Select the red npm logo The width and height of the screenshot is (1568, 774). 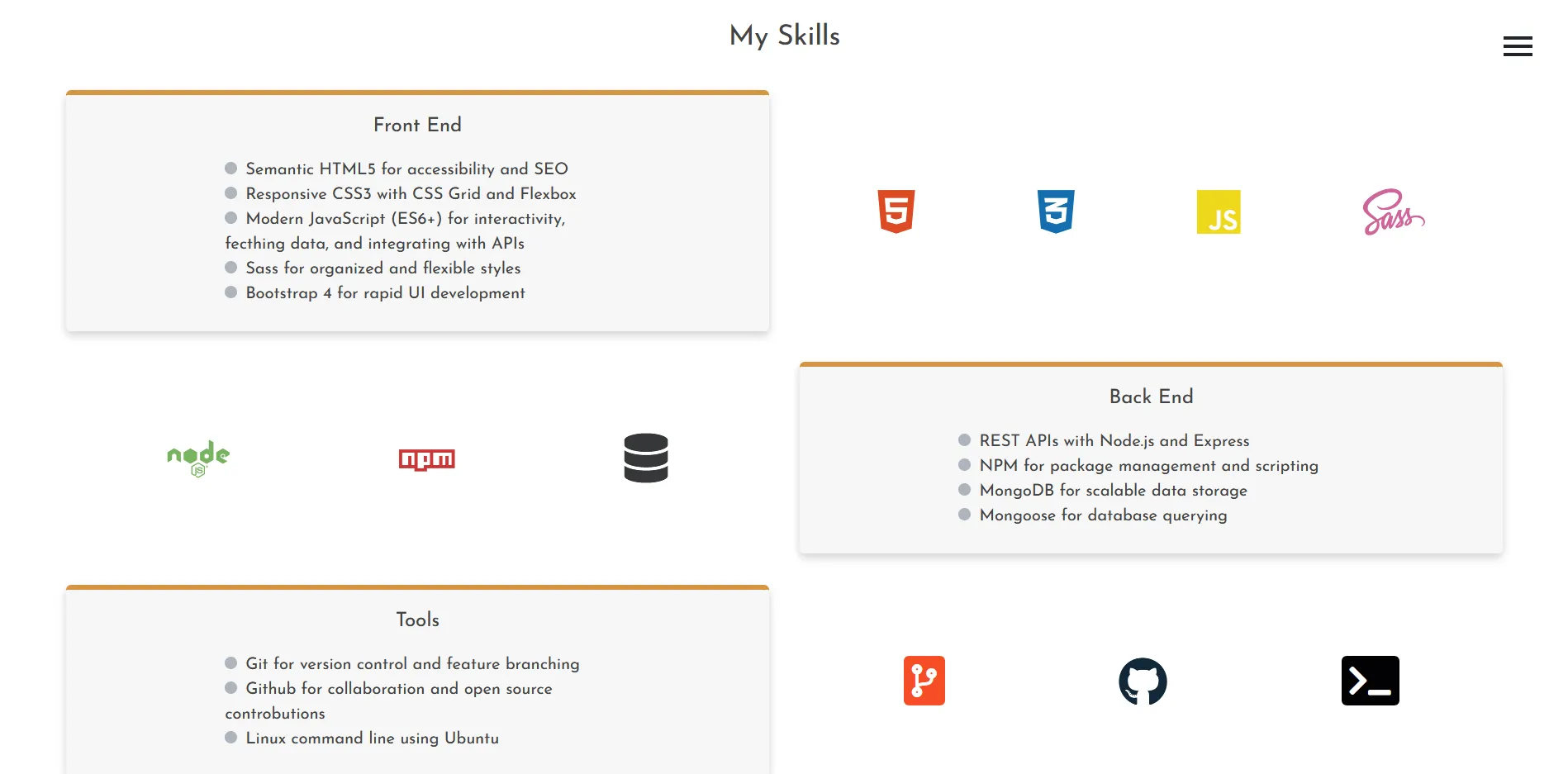coord(427,459)
